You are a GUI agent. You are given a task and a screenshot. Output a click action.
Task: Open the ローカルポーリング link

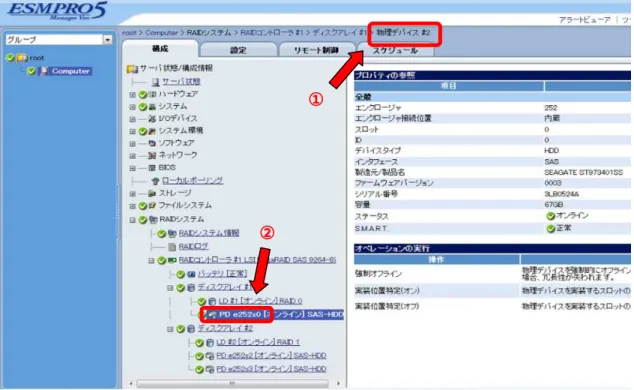tap(192, 180)
